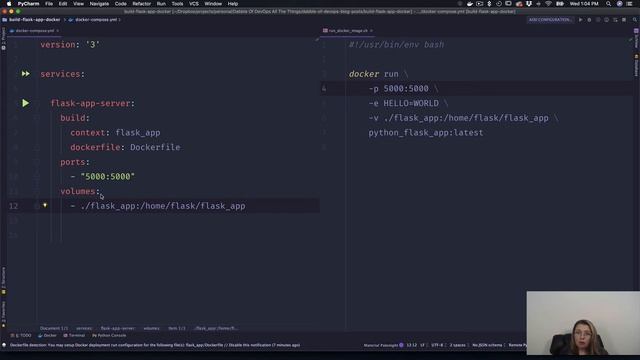
Task: Open Spotlight search in macOS menu bar
Action: (x=609, y=4)
